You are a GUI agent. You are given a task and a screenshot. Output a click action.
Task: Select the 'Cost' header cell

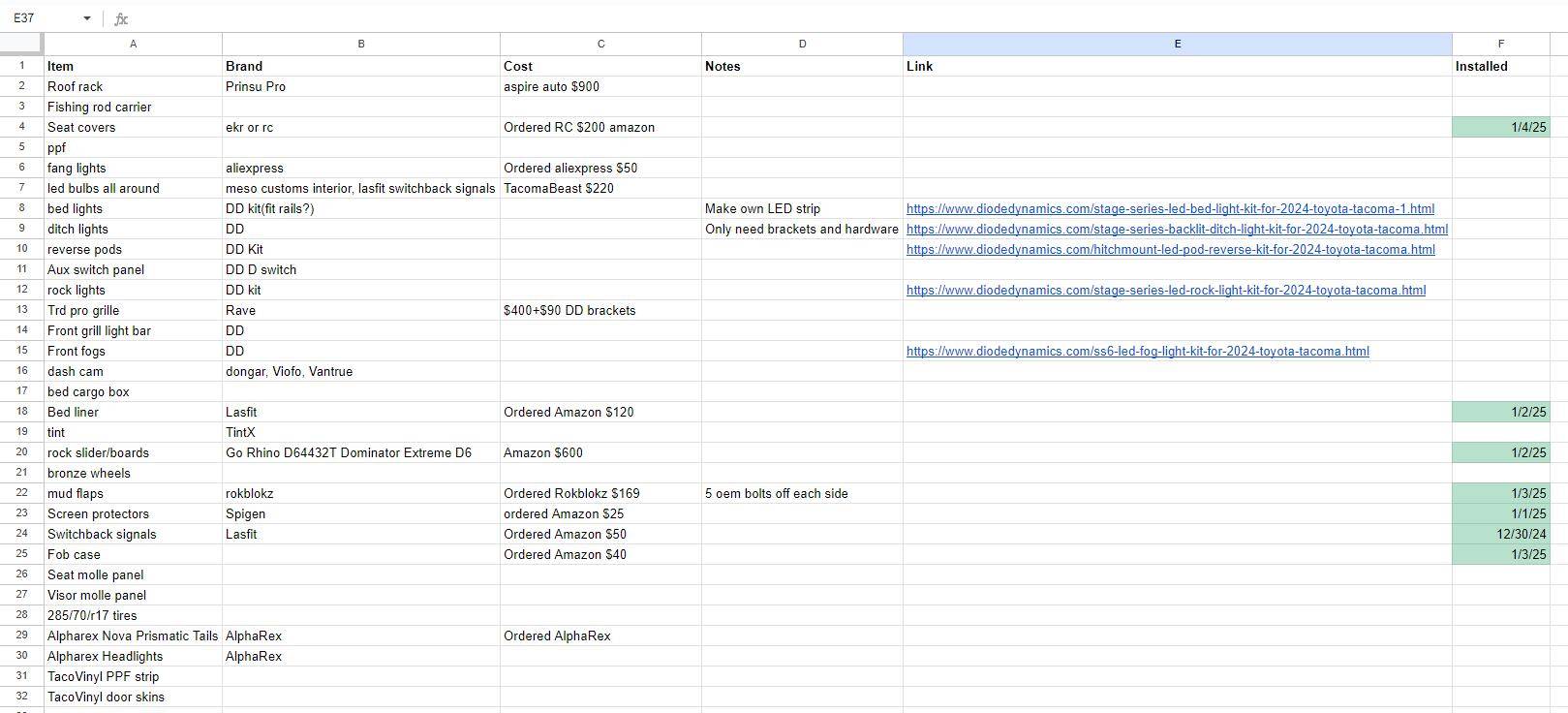pos(600,66)
